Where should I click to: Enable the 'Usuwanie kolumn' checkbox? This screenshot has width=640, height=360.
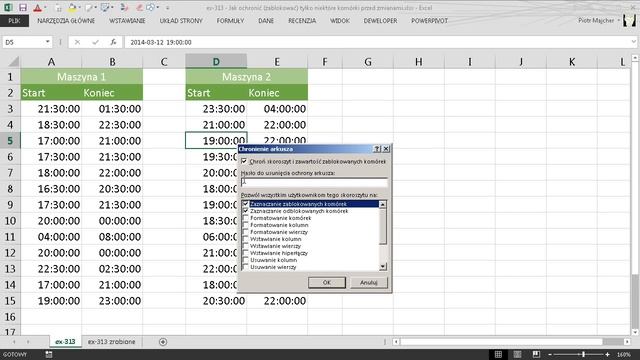point(245,260)
